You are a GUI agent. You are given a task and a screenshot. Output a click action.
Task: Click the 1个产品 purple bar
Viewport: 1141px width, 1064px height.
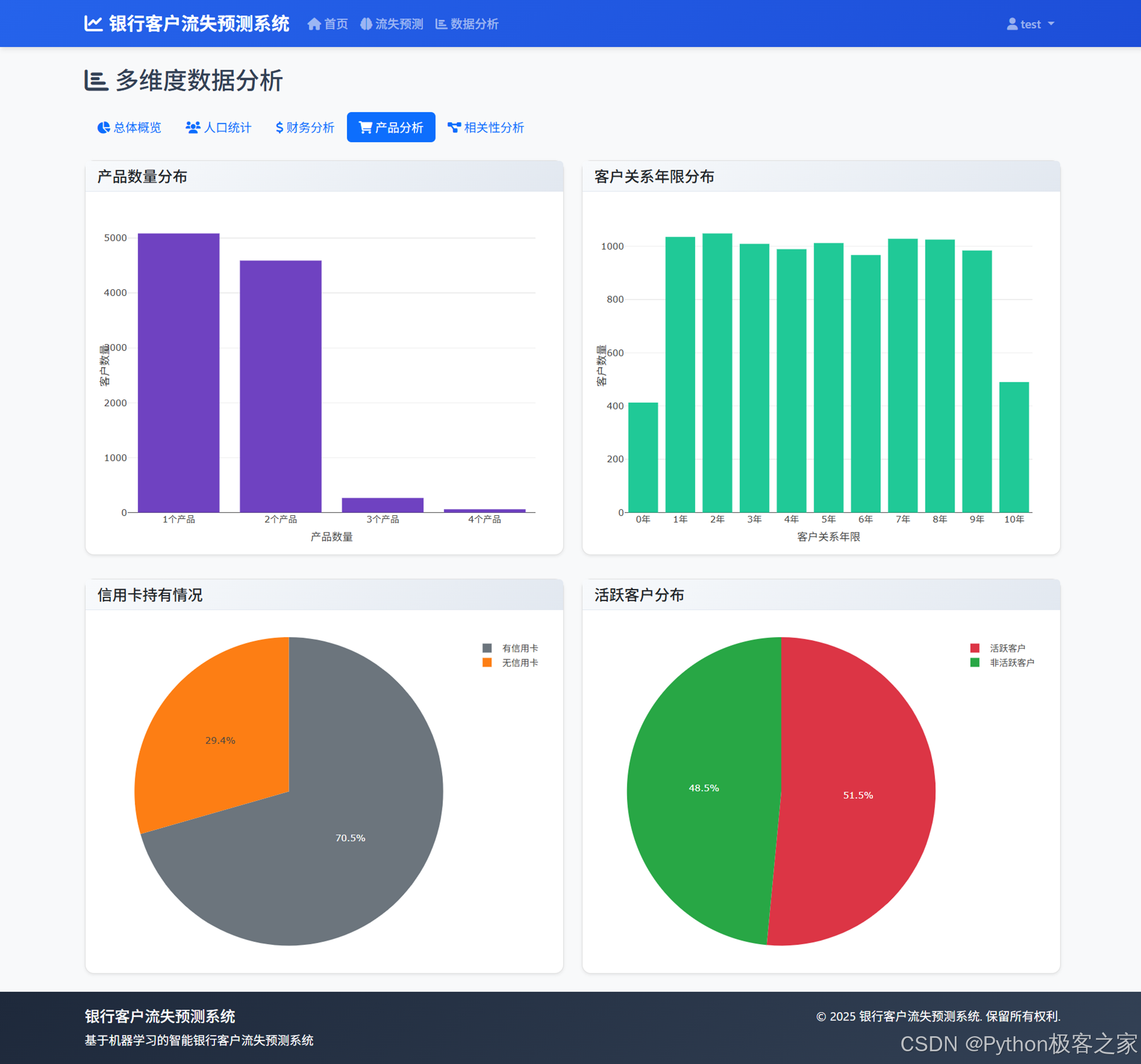click(178, 373)
